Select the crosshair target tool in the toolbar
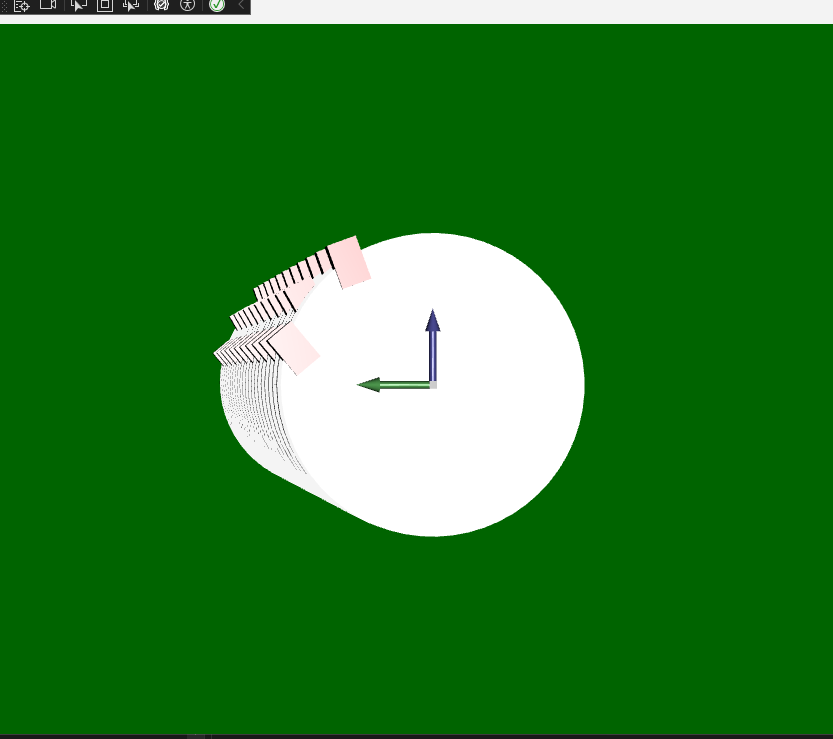 tap(20, 5)
